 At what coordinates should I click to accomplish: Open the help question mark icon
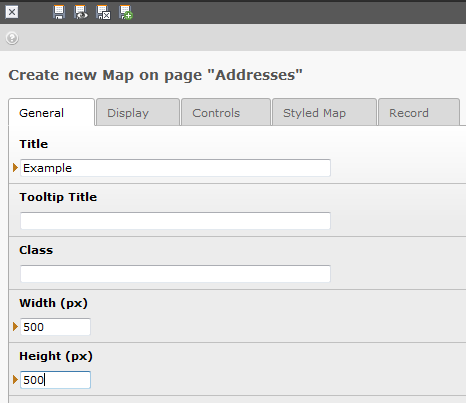point(12,38)
